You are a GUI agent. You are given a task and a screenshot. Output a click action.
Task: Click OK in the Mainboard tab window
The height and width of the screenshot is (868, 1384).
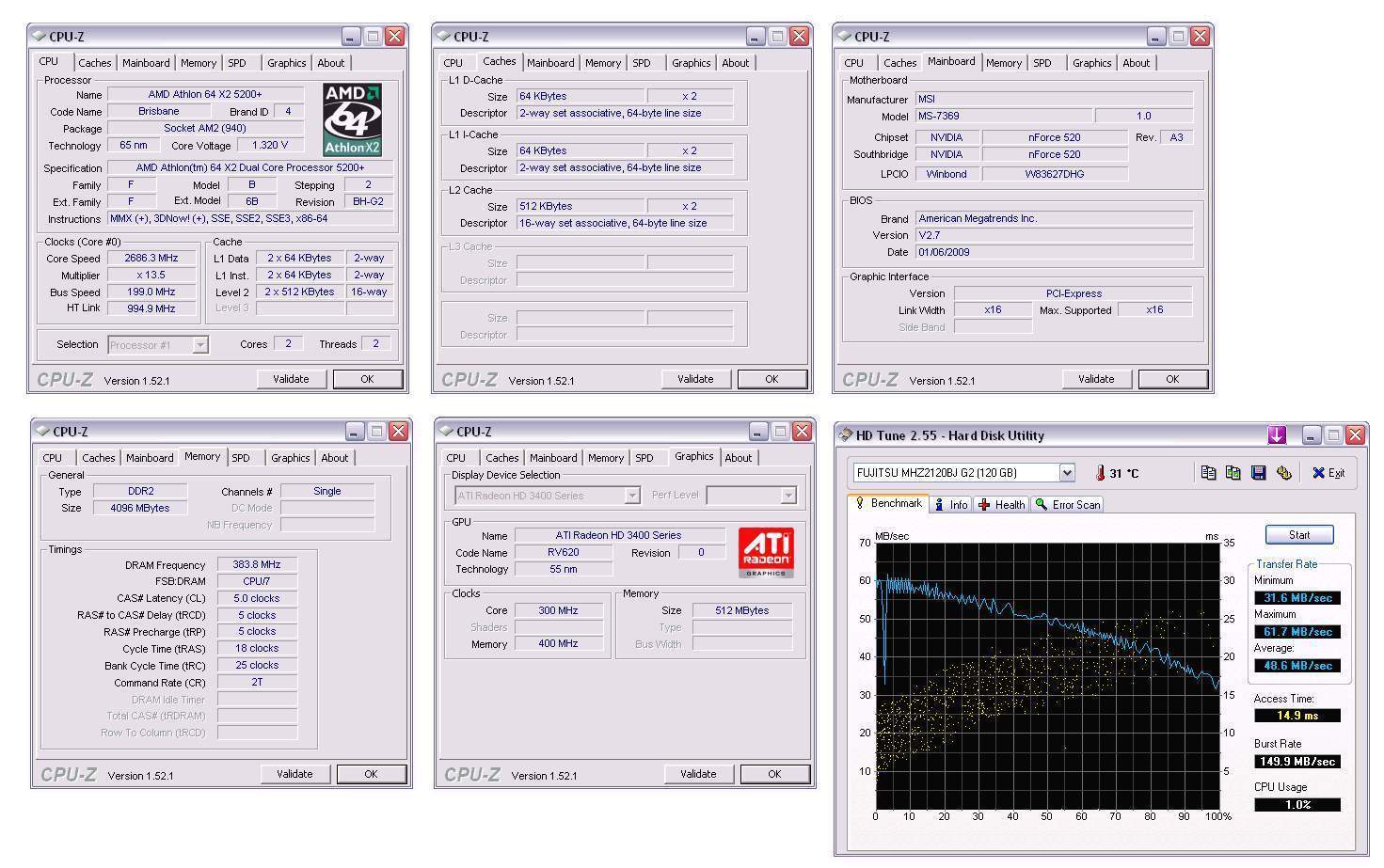click(1172, 379)
